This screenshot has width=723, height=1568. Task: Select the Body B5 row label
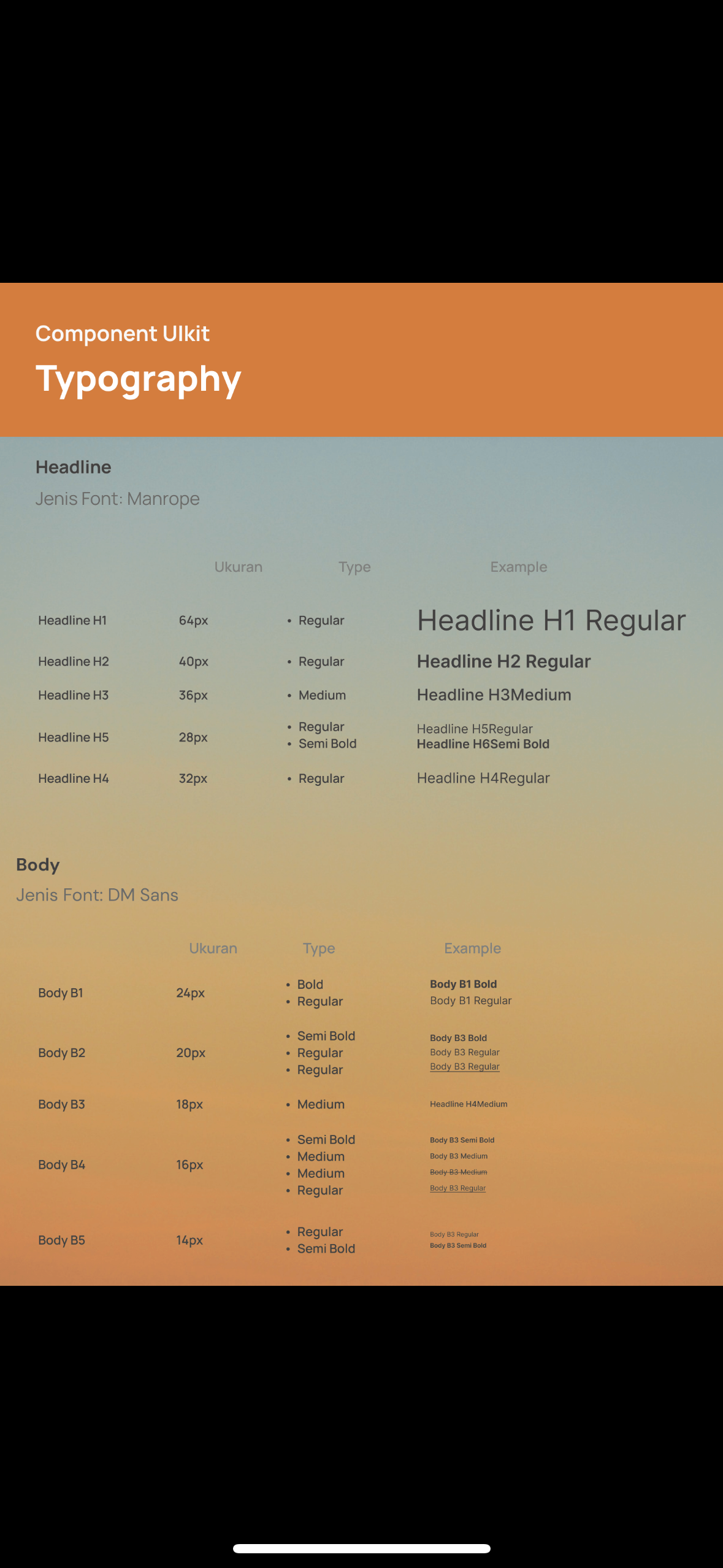61,1240
